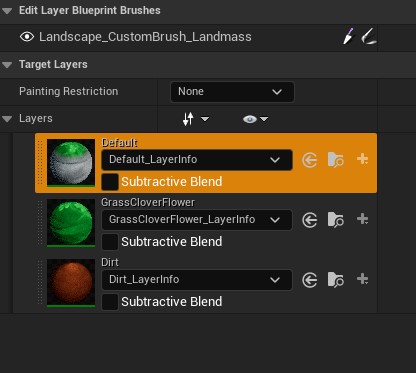
Task: Click the GrassCloverFlower layer name
Action: click(x=148, y=202)
